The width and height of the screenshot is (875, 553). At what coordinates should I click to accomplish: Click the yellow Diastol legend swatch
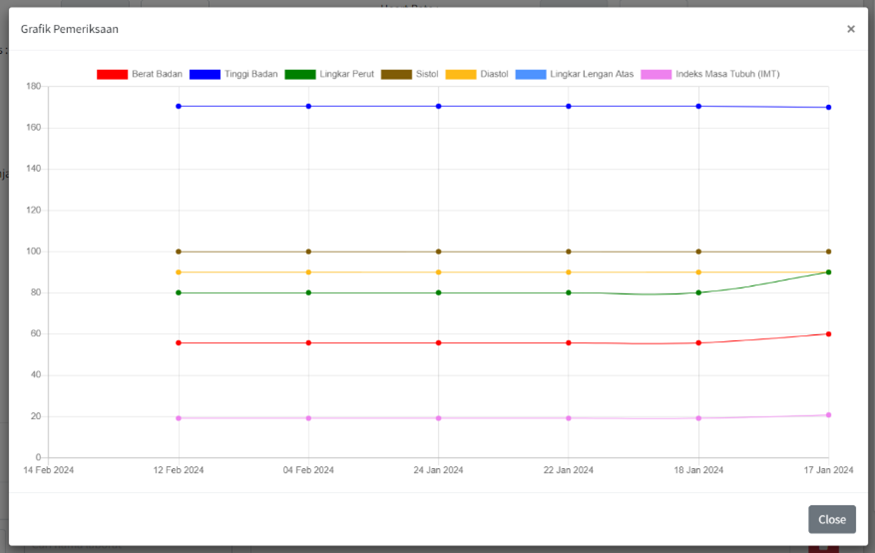coord(460,75)
